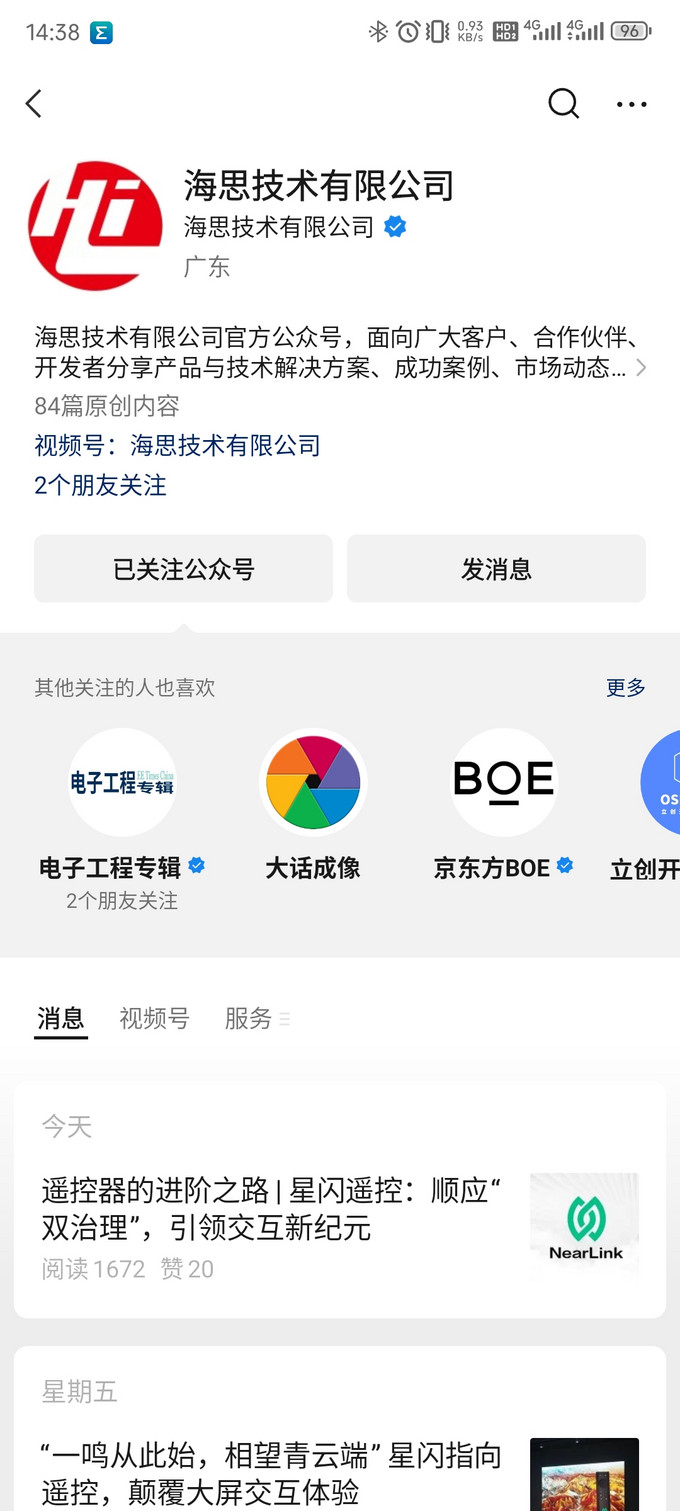Switch to the 视频号 tab
The height and width of the screenshot is (1511, 680).
click(154, 1019)
